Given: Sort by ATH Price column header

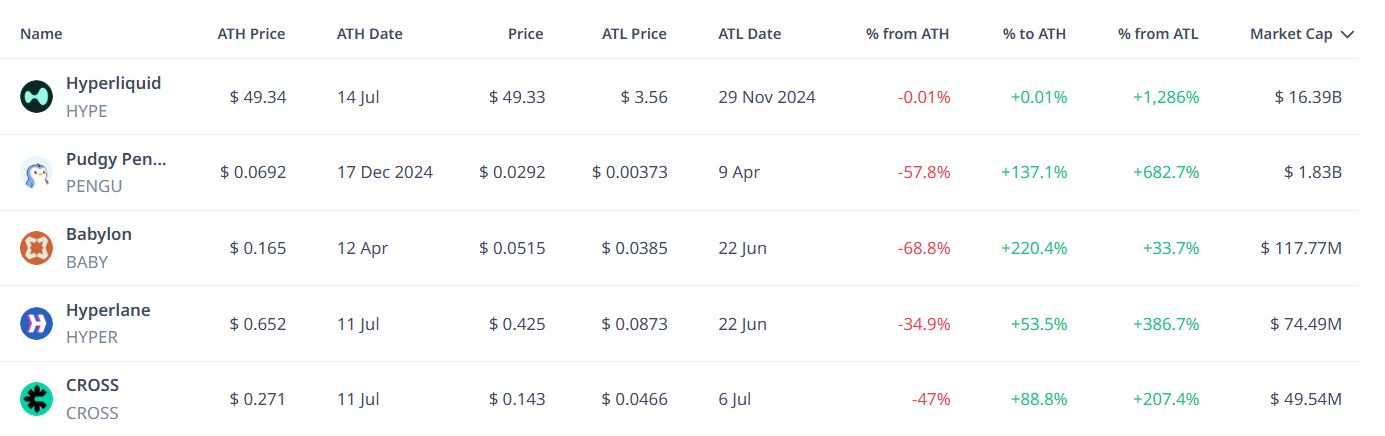Looking at the screenshot, I should coord(251,34).
